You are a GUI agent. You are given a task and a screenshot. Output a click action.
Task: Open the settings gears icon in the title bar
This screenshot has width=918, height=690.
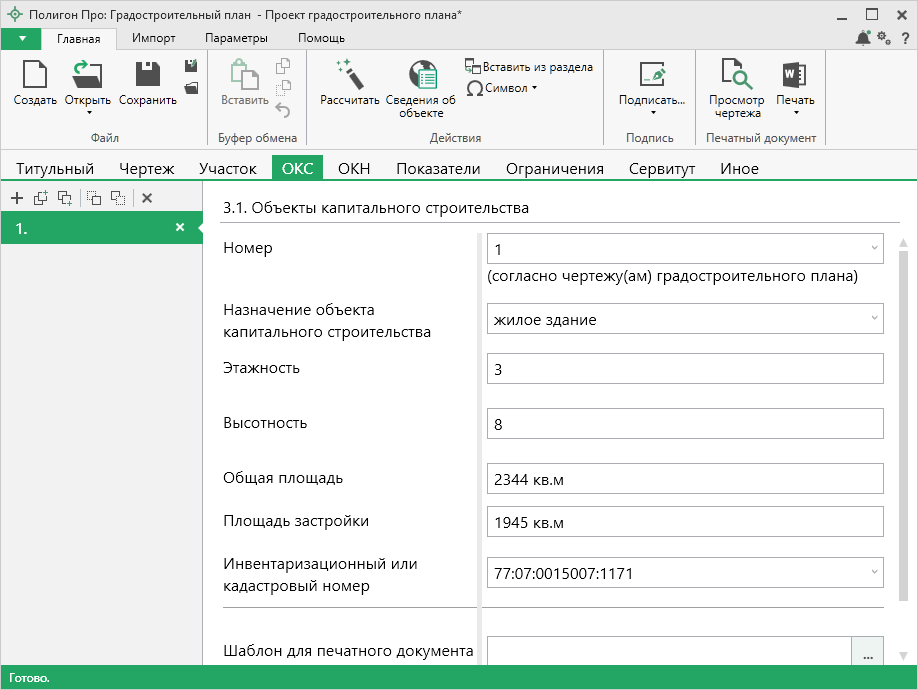[883, 38]
